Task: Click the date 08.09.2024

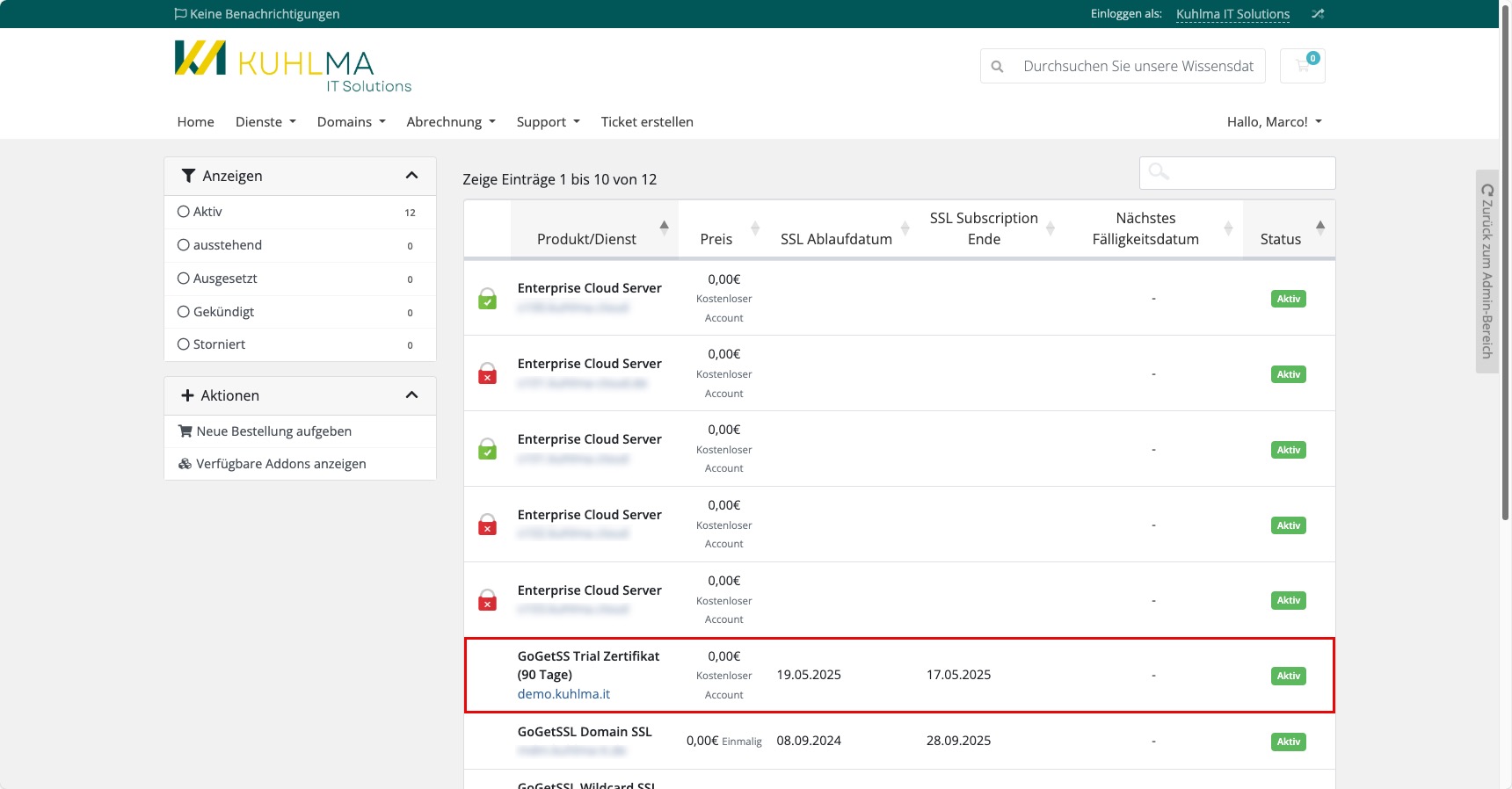Action: point(809,741)
